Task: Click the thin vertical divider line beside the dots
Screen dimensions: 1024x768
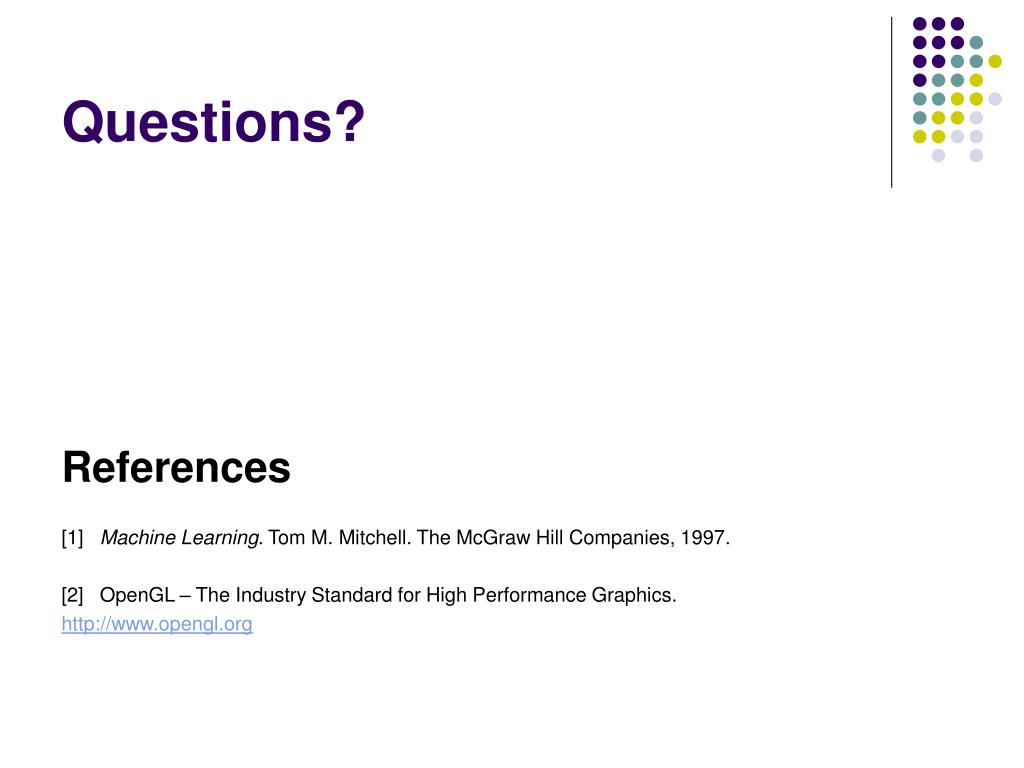Action: (891, 103)
